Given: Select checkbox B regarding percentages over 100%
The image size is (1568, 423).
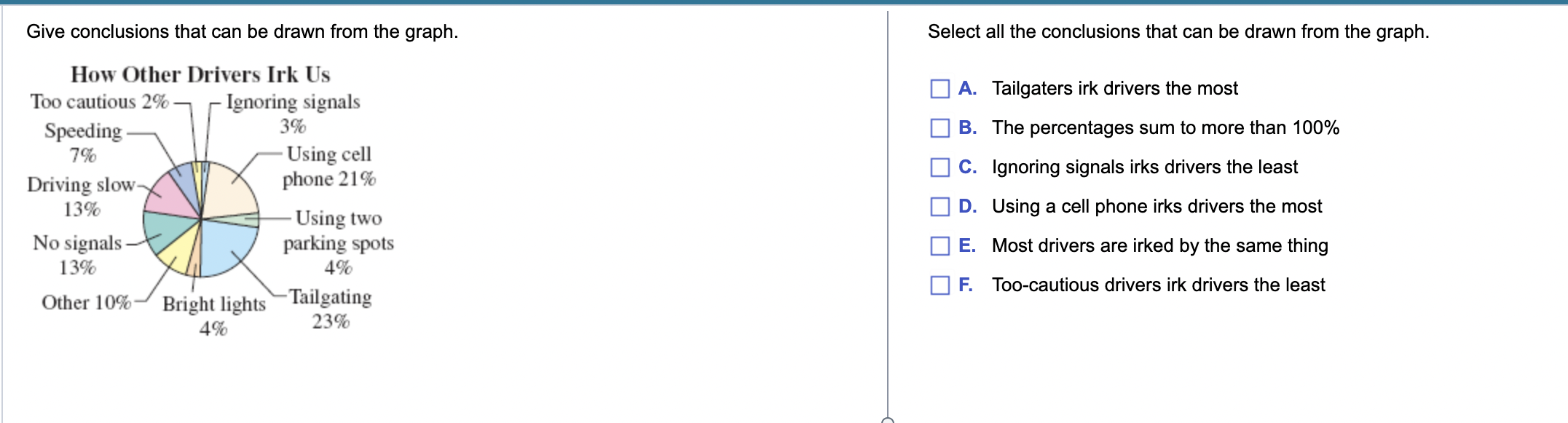Looking at the screenshot, I should (940, 127).
